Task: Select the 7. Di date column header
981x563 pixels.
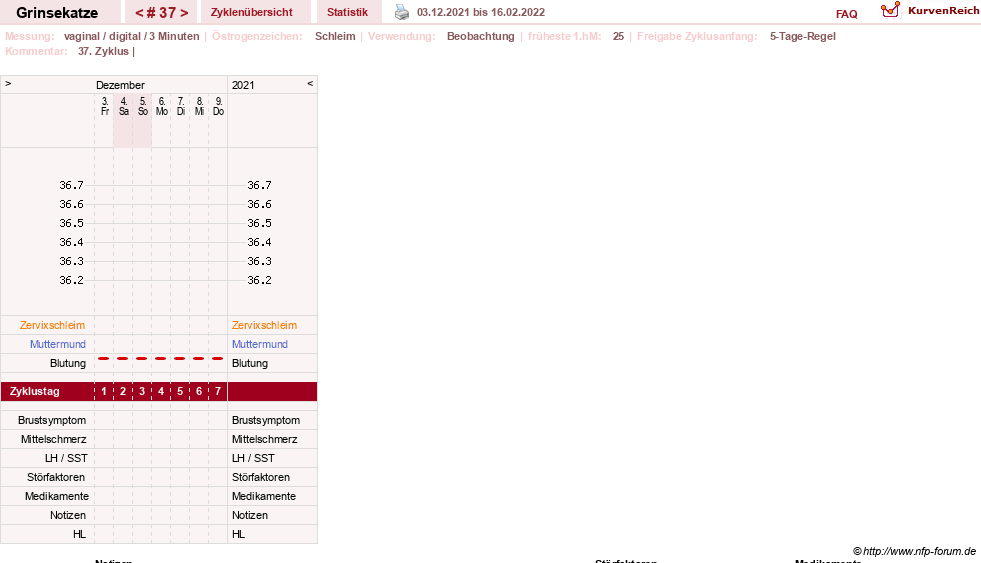Action: [x=181, y=106]
